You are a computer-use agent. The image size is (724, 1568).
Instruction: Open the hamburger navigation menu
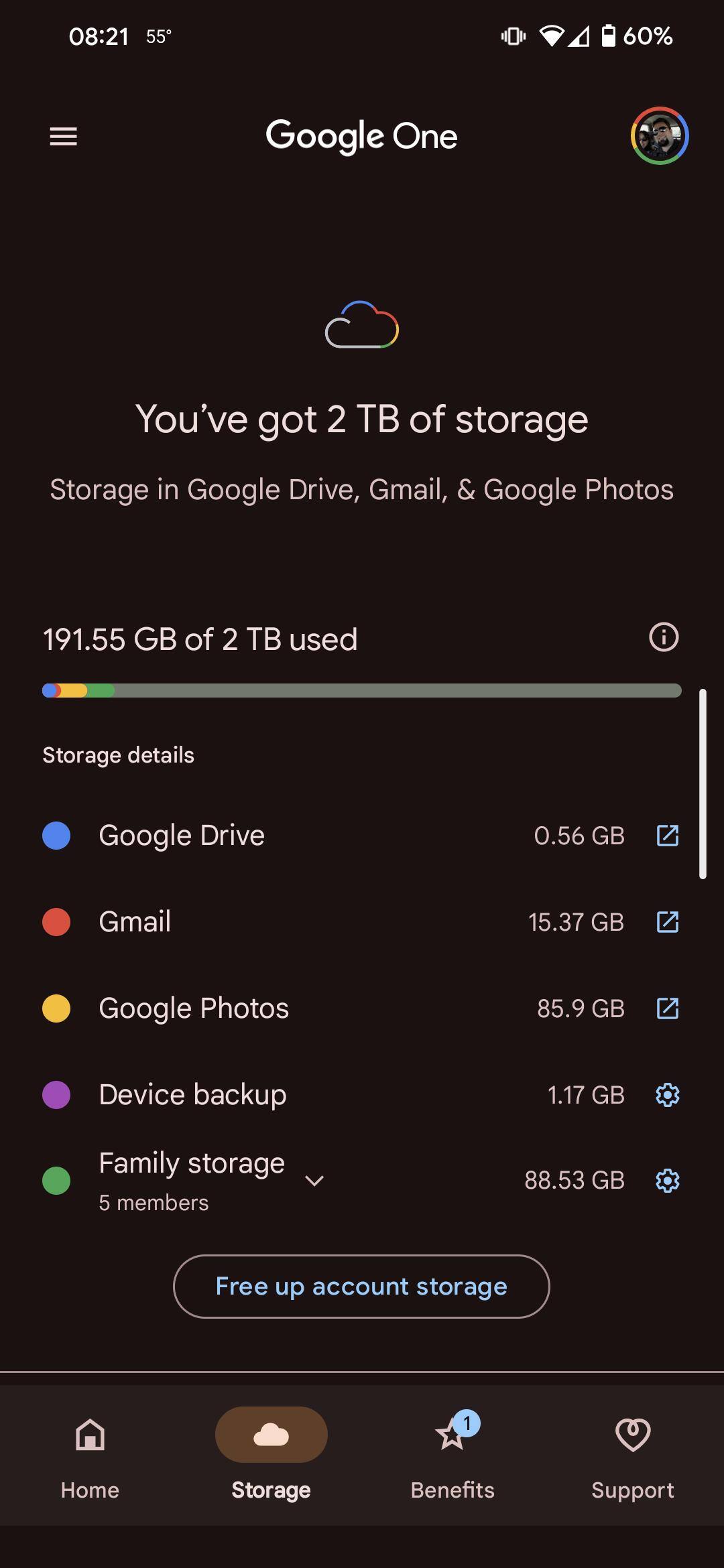click(x=63, y=137)
